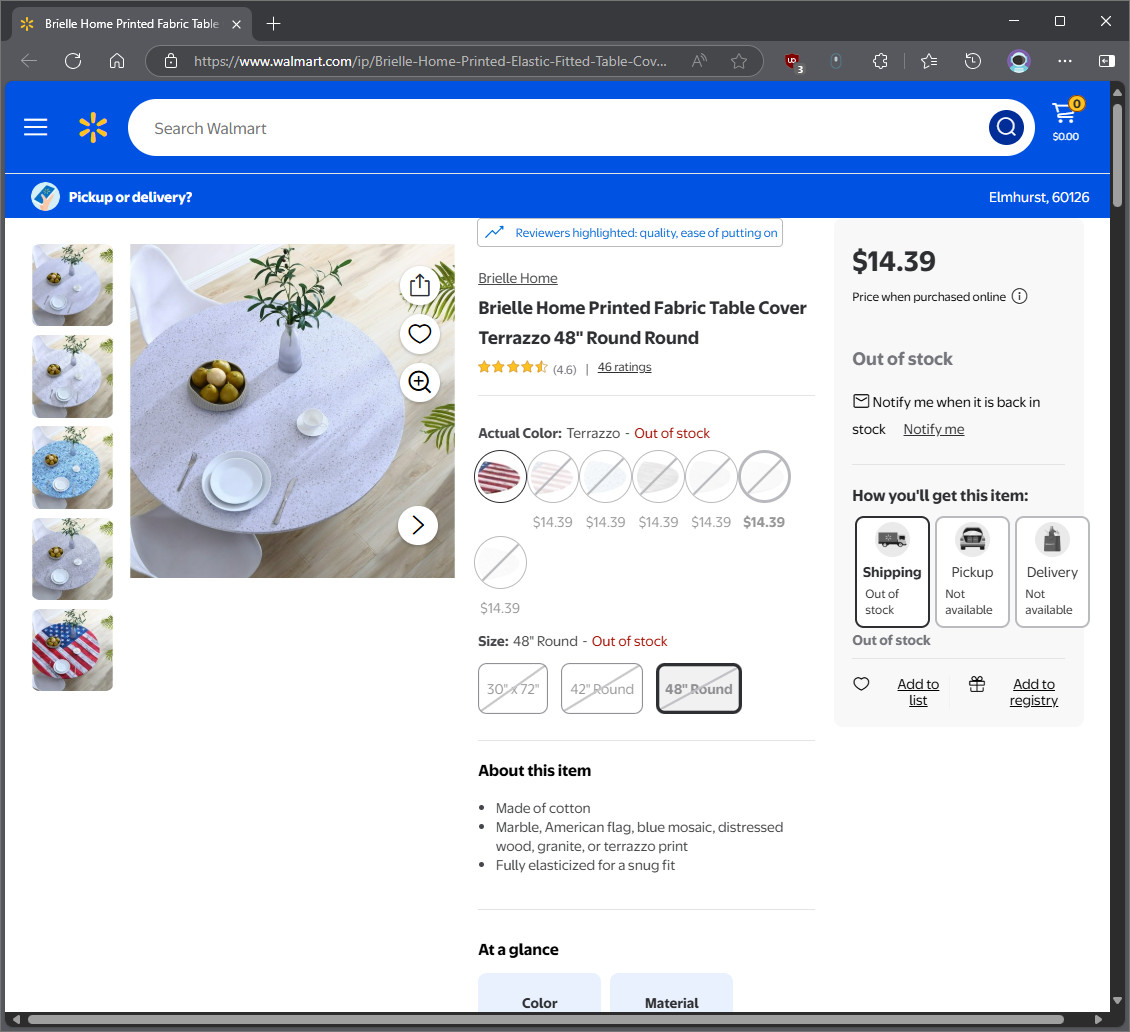1130x1032 pixels.
Task: Click the share icon on product image
Action: pyautogui.click(x=419, y=285)
